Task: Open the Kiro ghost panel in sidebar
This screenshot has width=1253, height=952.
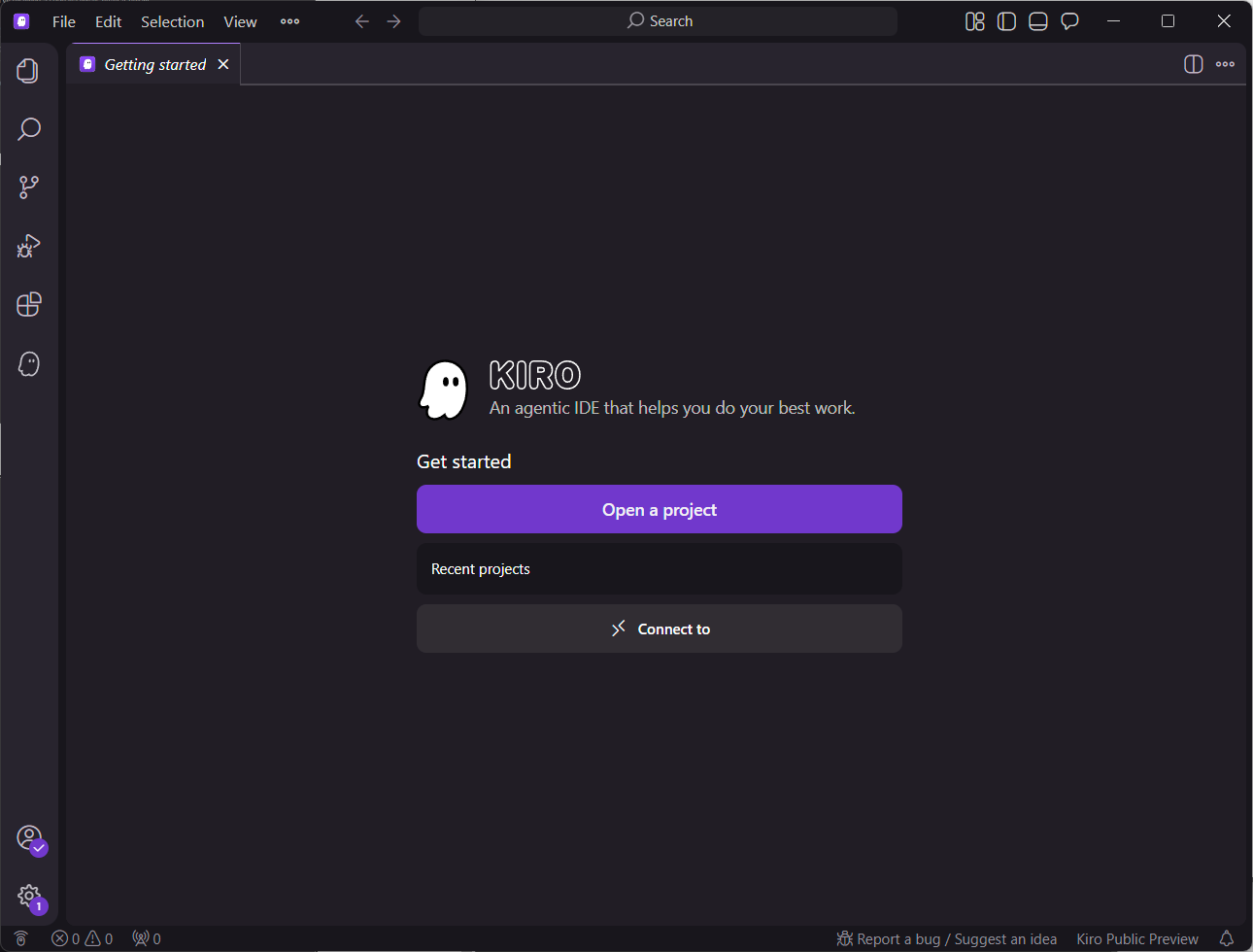Action: click(x=28, y=363)
